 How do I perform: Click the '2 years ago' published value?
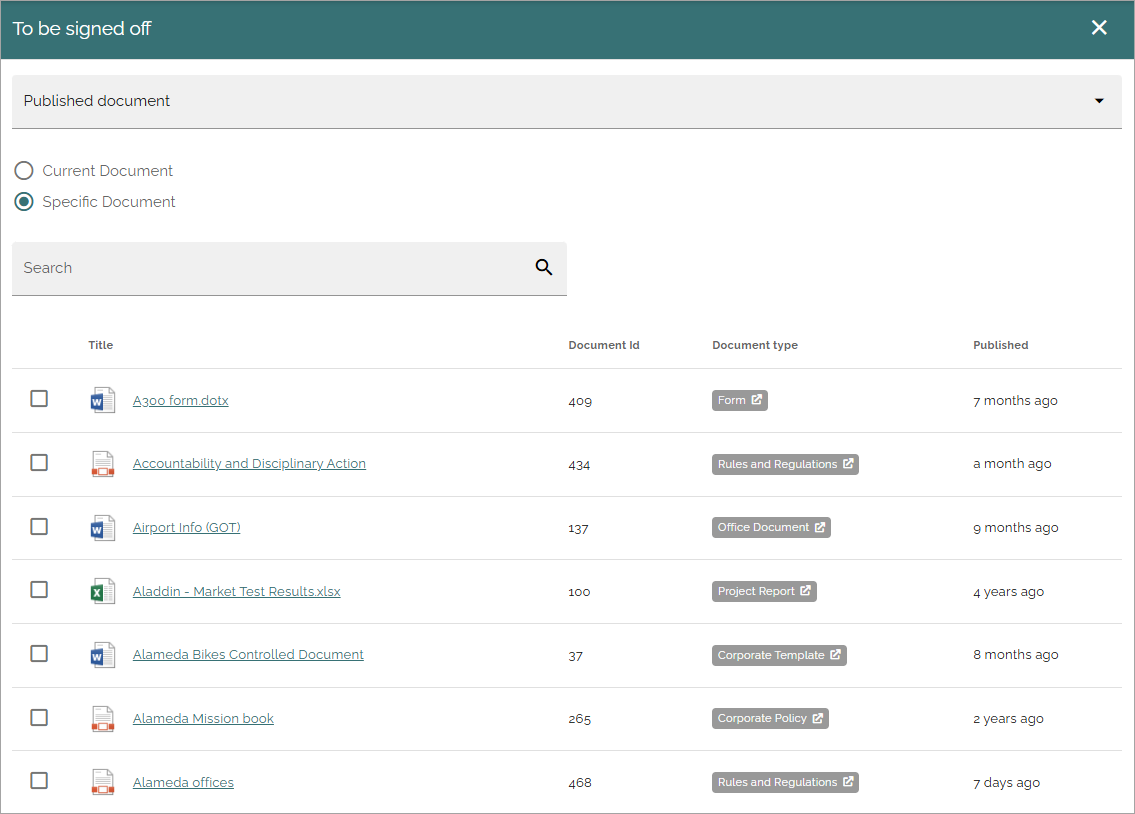click(x=1008, y=718)
